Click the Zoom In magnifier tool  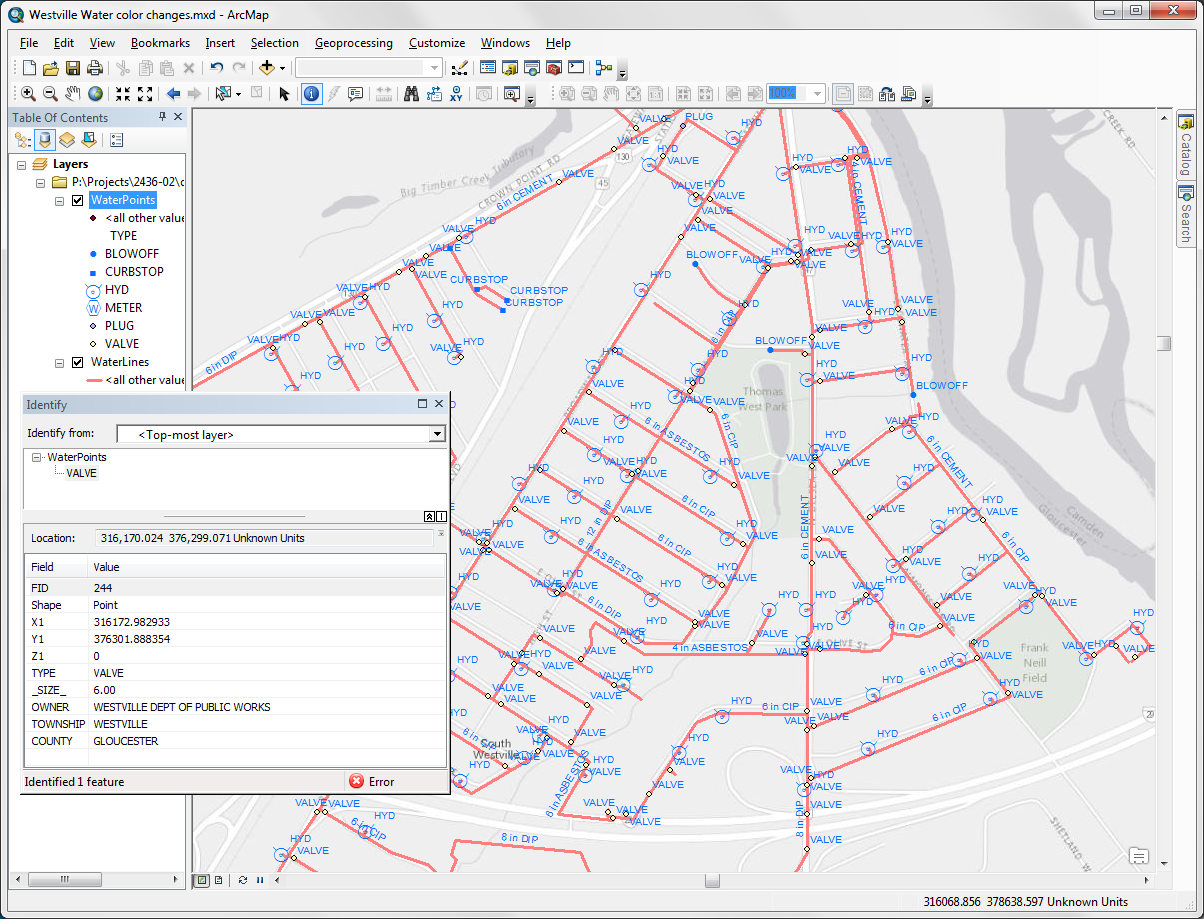click(x=28, y=94)
